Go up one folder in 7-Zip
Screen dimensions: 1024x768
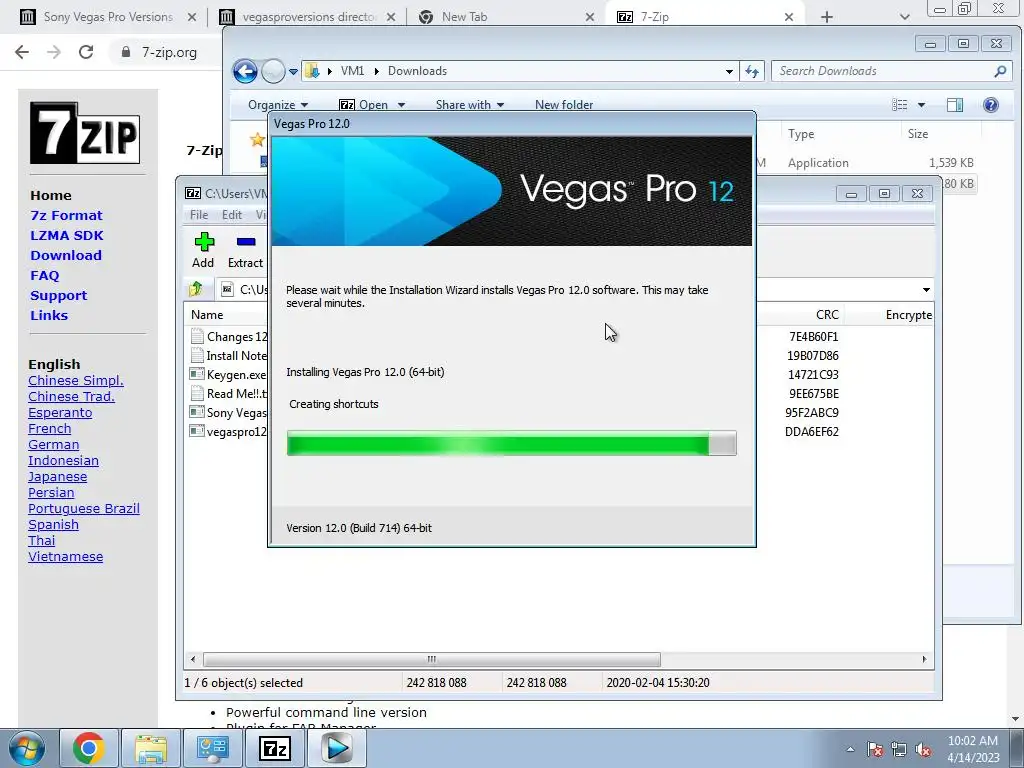tap(195, 289)
